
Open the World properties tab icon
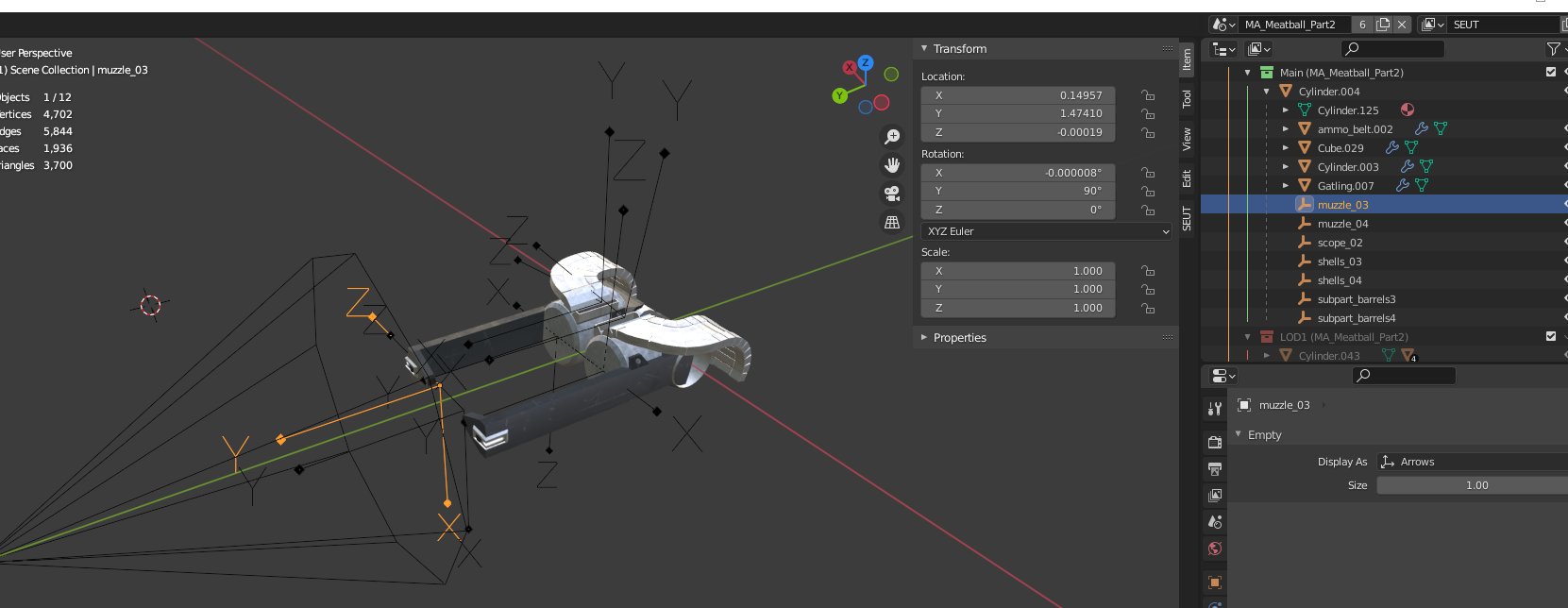coord(1215,549)
